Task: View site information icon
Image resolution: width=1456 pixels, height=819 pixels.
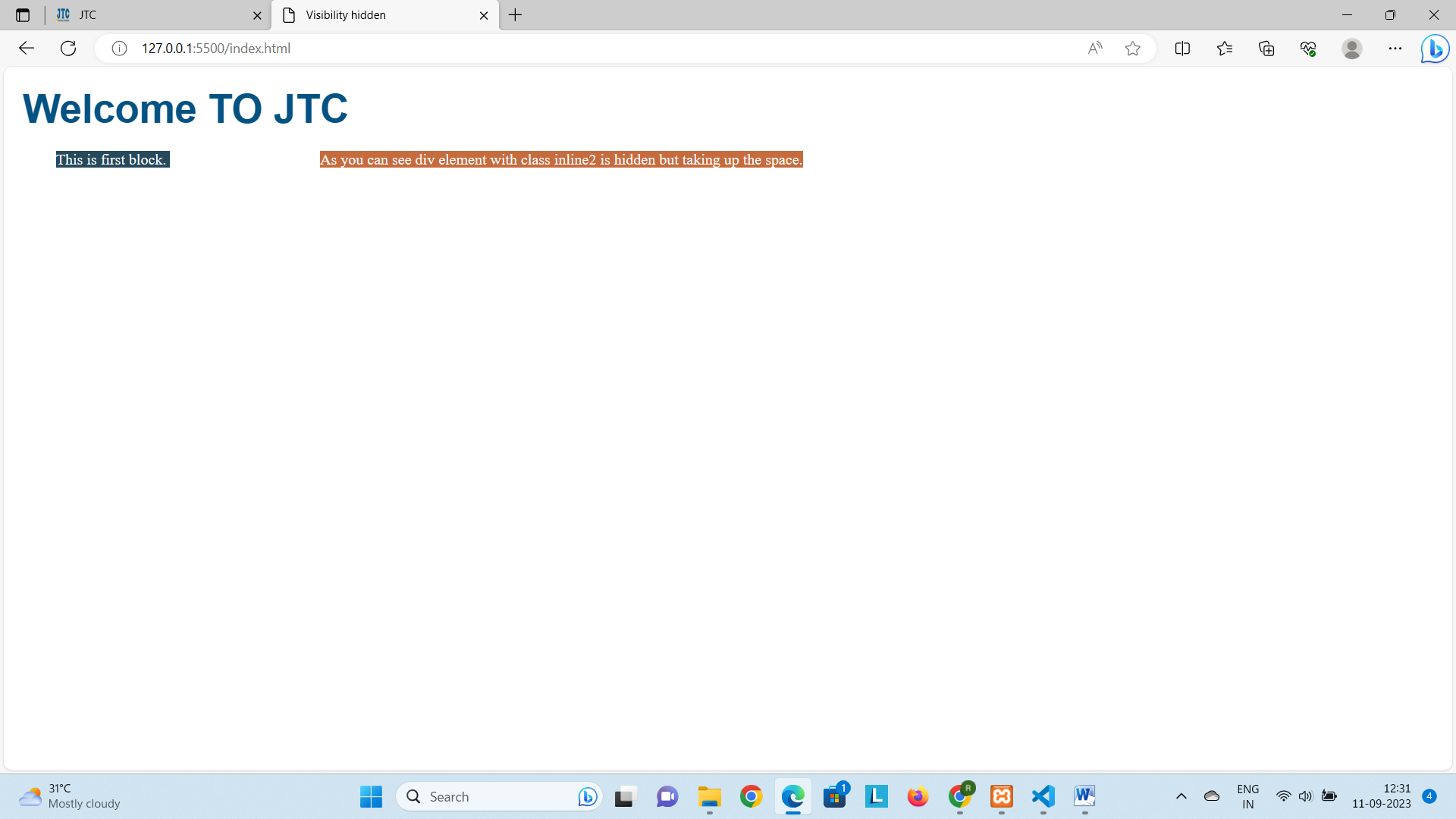Action: [119, 49]
